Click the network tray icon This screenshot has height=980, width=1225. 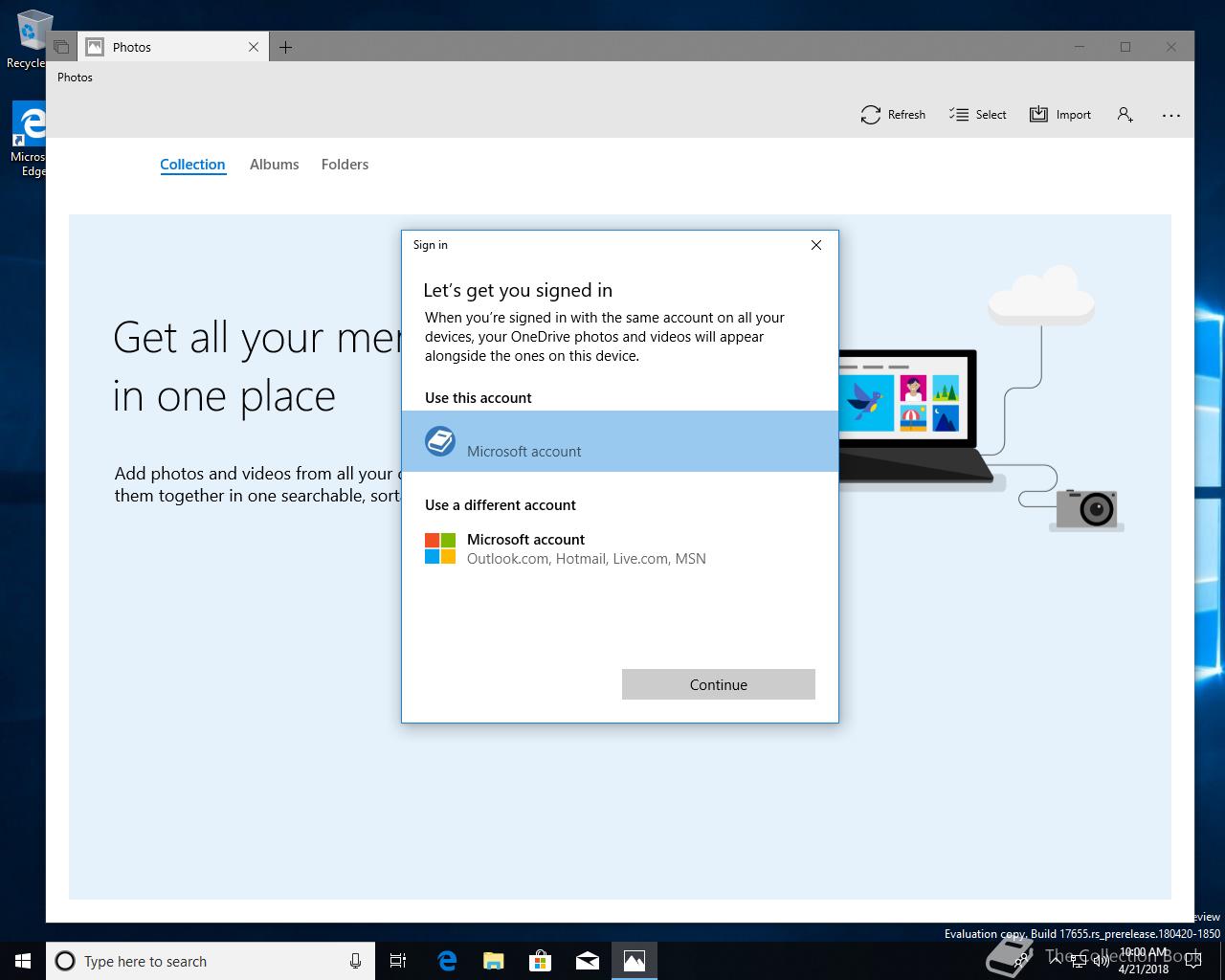[1079, 961]
